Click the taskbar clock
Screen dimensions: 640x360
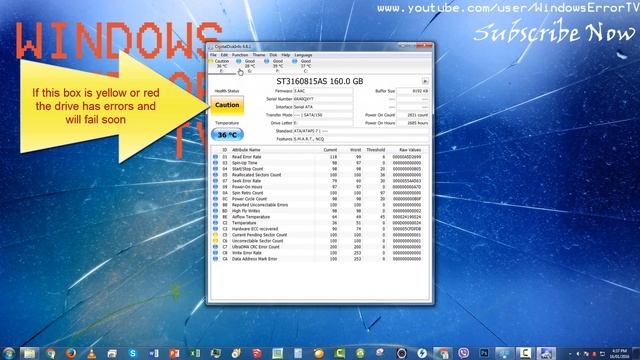620,353
